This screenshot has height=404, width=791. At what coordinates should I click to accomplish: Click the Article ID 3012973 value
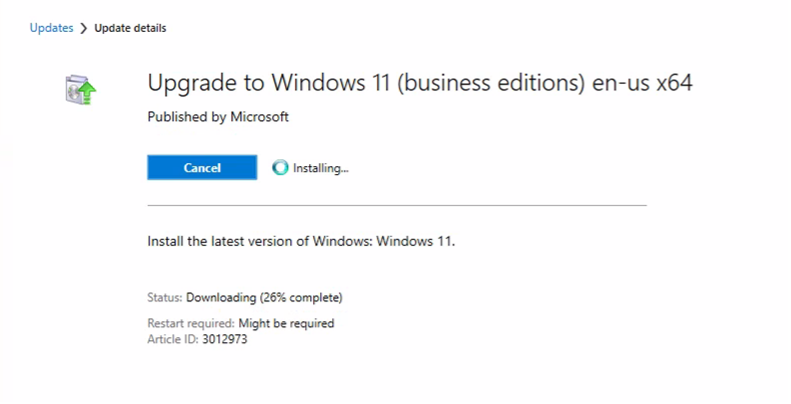[225, 339]
